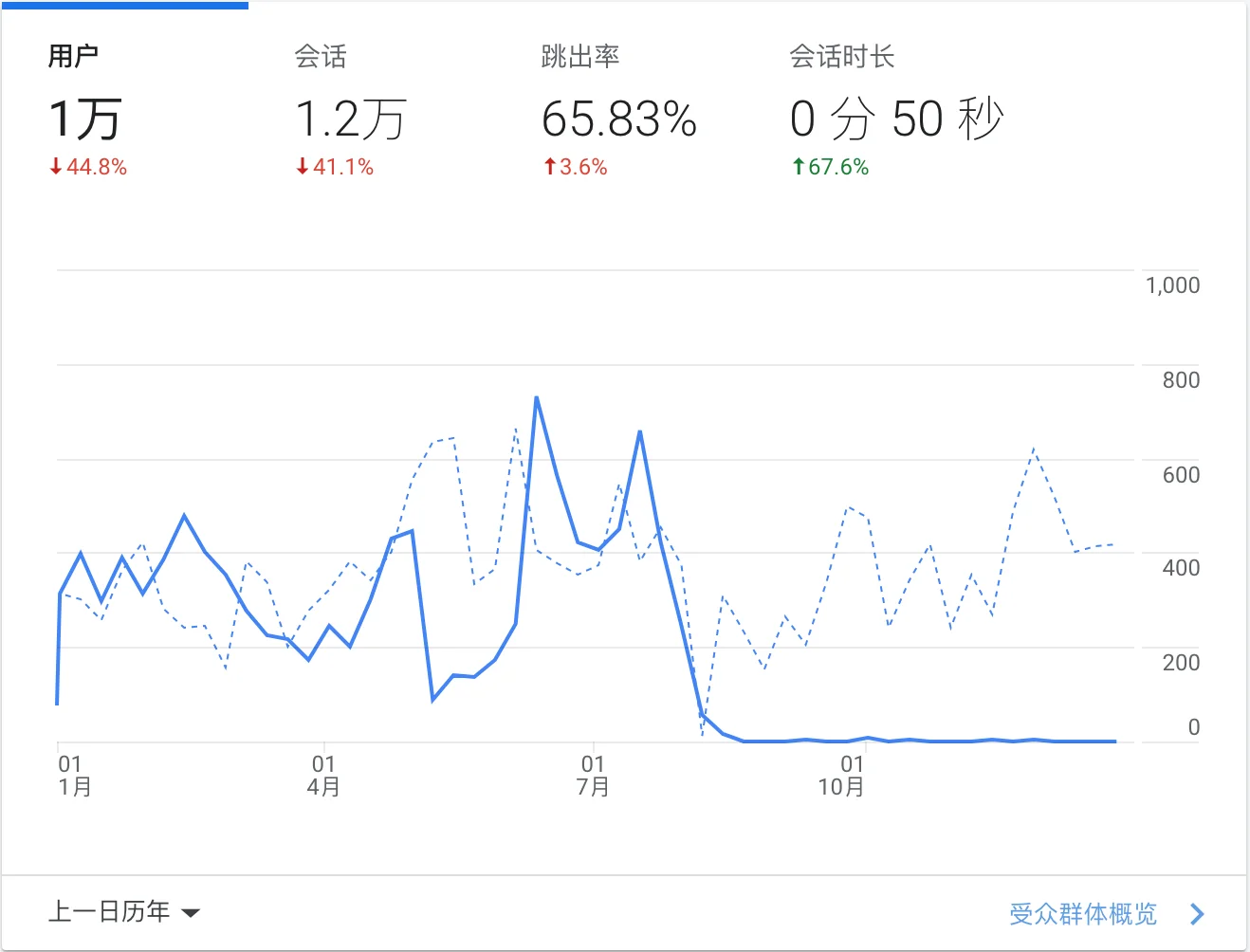Click the red down arrow beside 44.8%
Image resolution: width=1250 pixels, height=952 pixels.
pos(56,167)
